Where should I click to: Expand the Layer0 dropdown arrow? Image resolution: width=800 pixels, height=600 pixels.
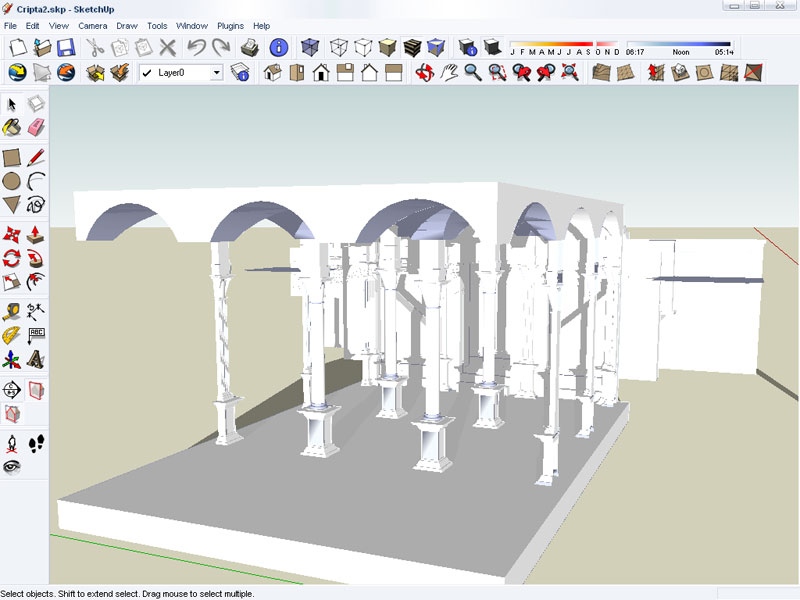[x=216, y=73]
